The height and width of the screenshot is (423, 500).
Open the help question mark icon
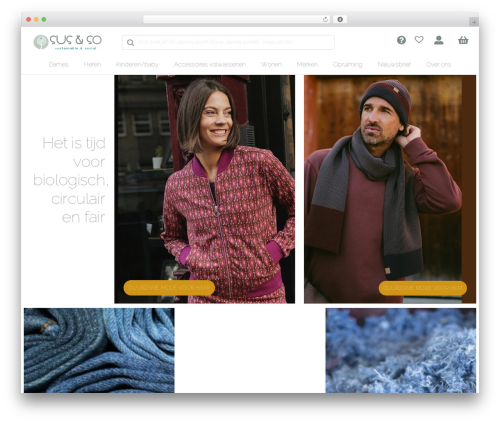coord(401,40)
